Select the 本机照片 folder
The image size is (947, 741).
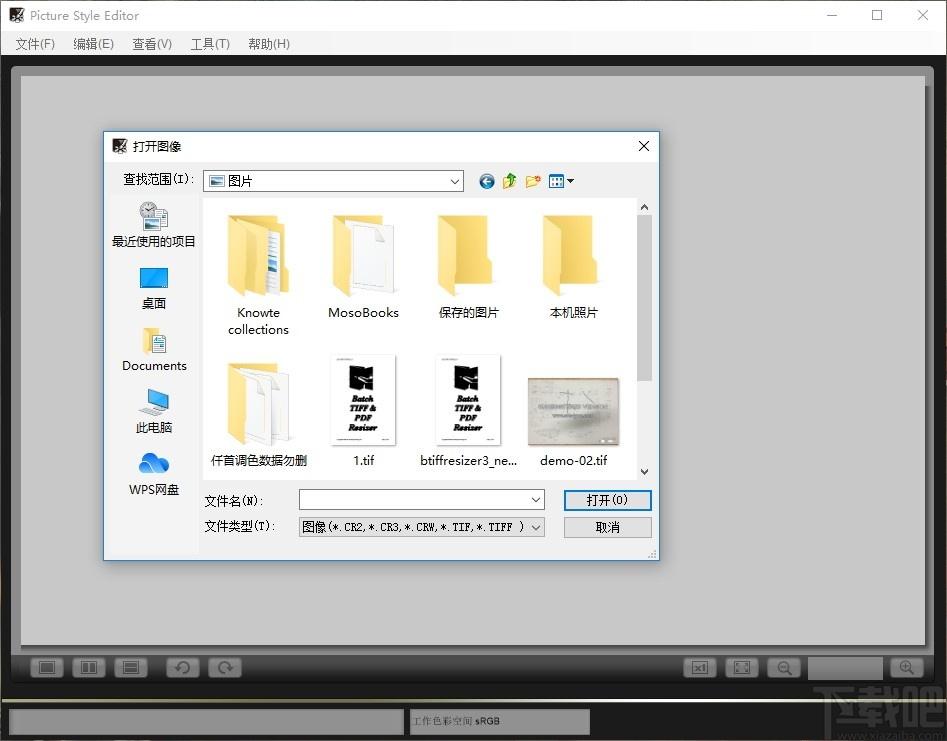point(573,266)
